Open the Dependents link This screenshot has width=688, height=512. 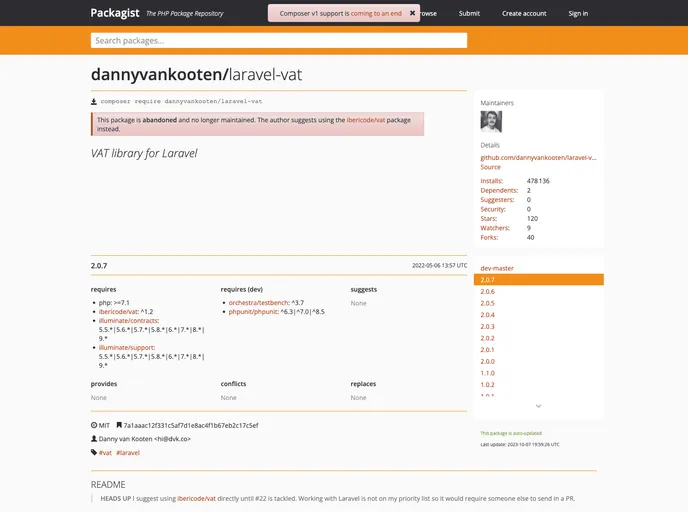pos(499,190)
